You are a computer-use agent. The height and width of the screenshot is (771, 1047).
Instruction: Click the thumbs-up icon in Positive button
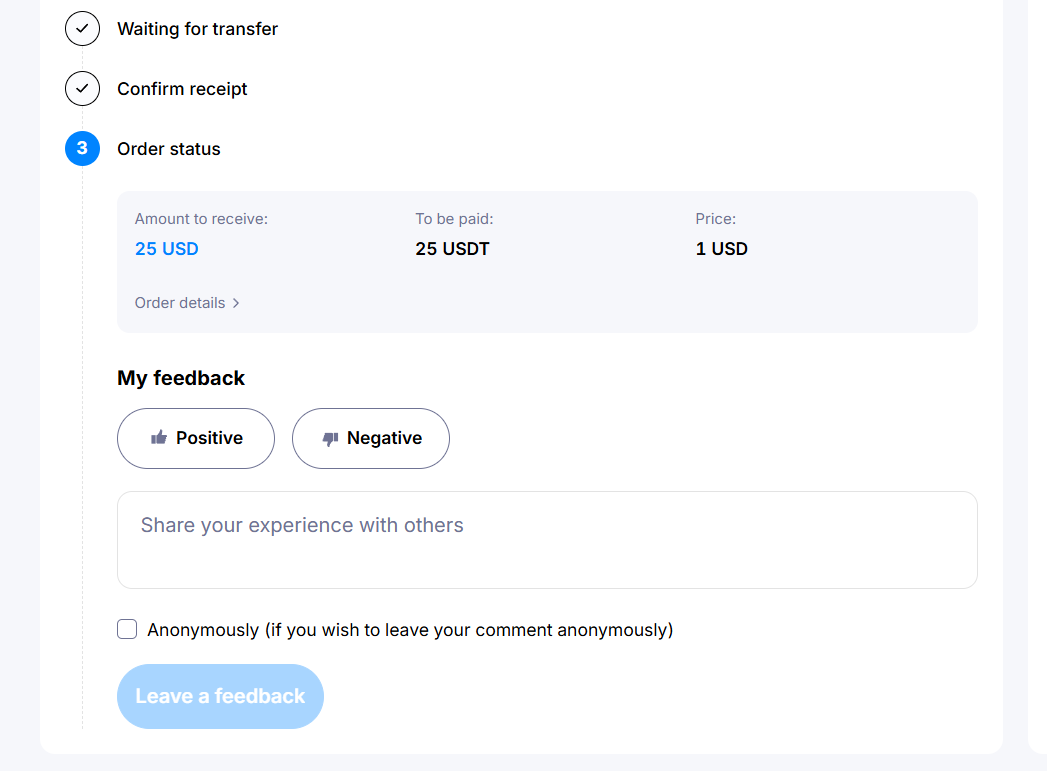click(x=159, y=438)
